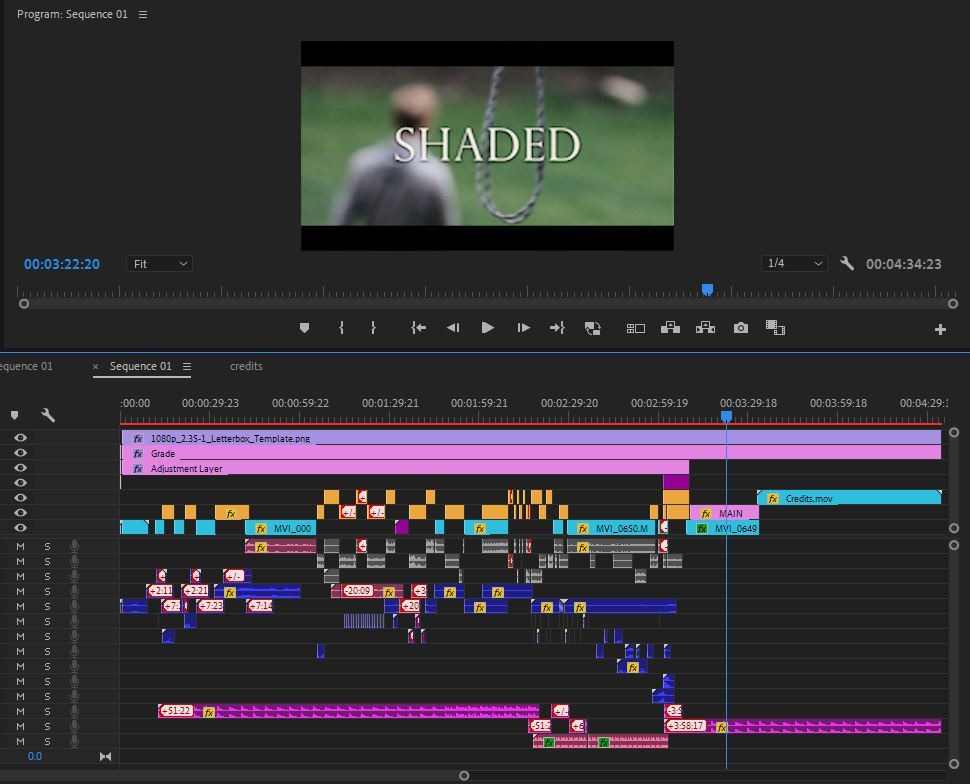
Task: Hide the Grade video track
Action: [x=20, y=453]
